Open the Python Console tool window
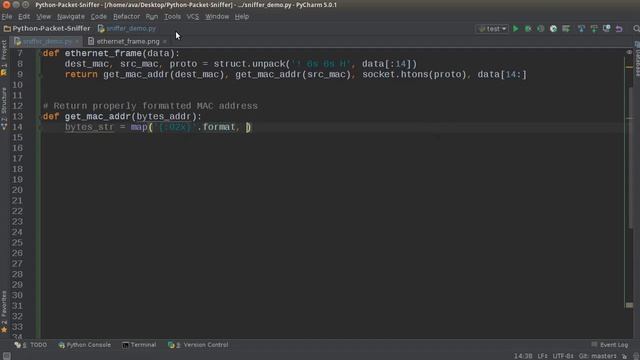 (84, 345)
